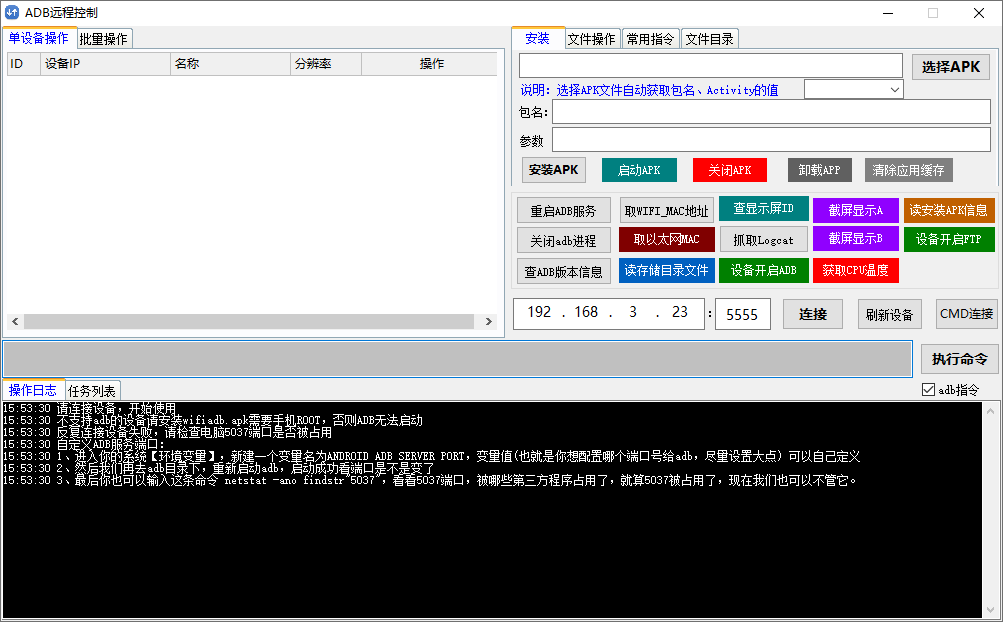Screen dimensions: 1003x622
Task: Click the CMD连接 button
Action: [x=966, y=314]
